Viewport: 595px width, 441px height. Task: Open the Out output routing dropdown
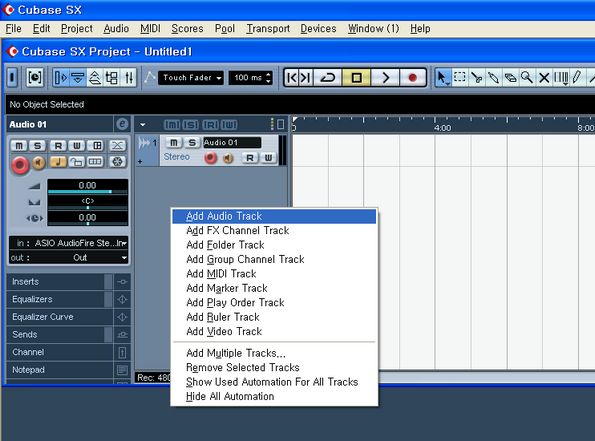(69, 258)
